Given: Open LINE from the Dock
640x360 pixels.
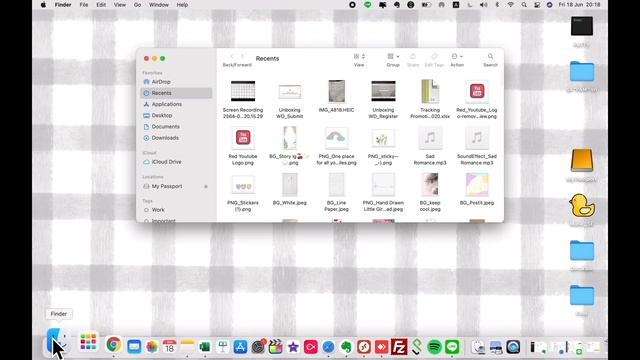Looking at the screenshot, I should point(452,347).
